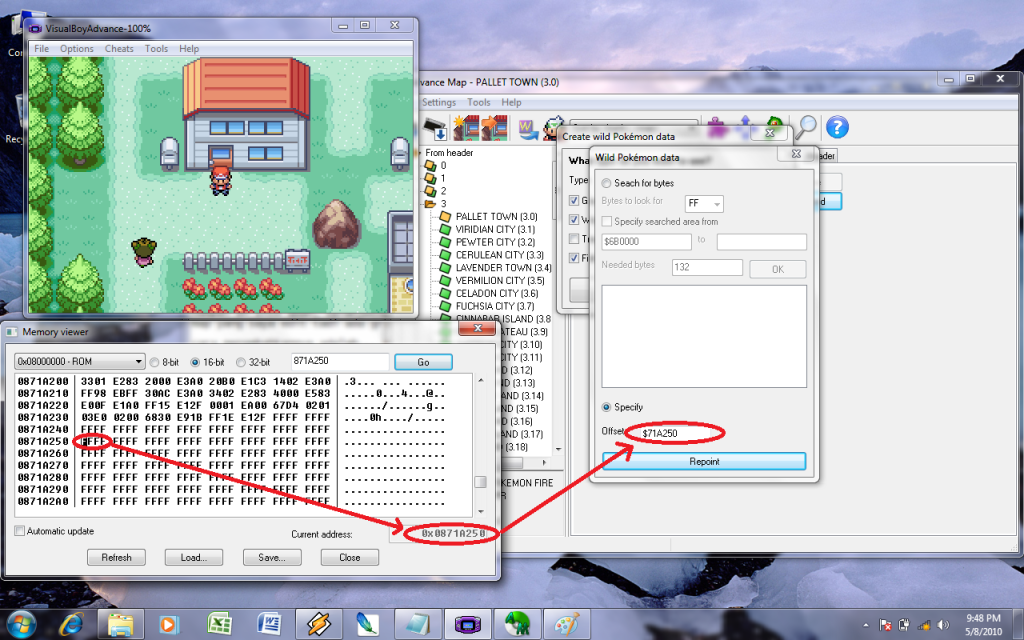Open the FF bytes to look for dropdown
Image resolution: width=1024 pixels, height=640 pixels.
coord(704,203)
